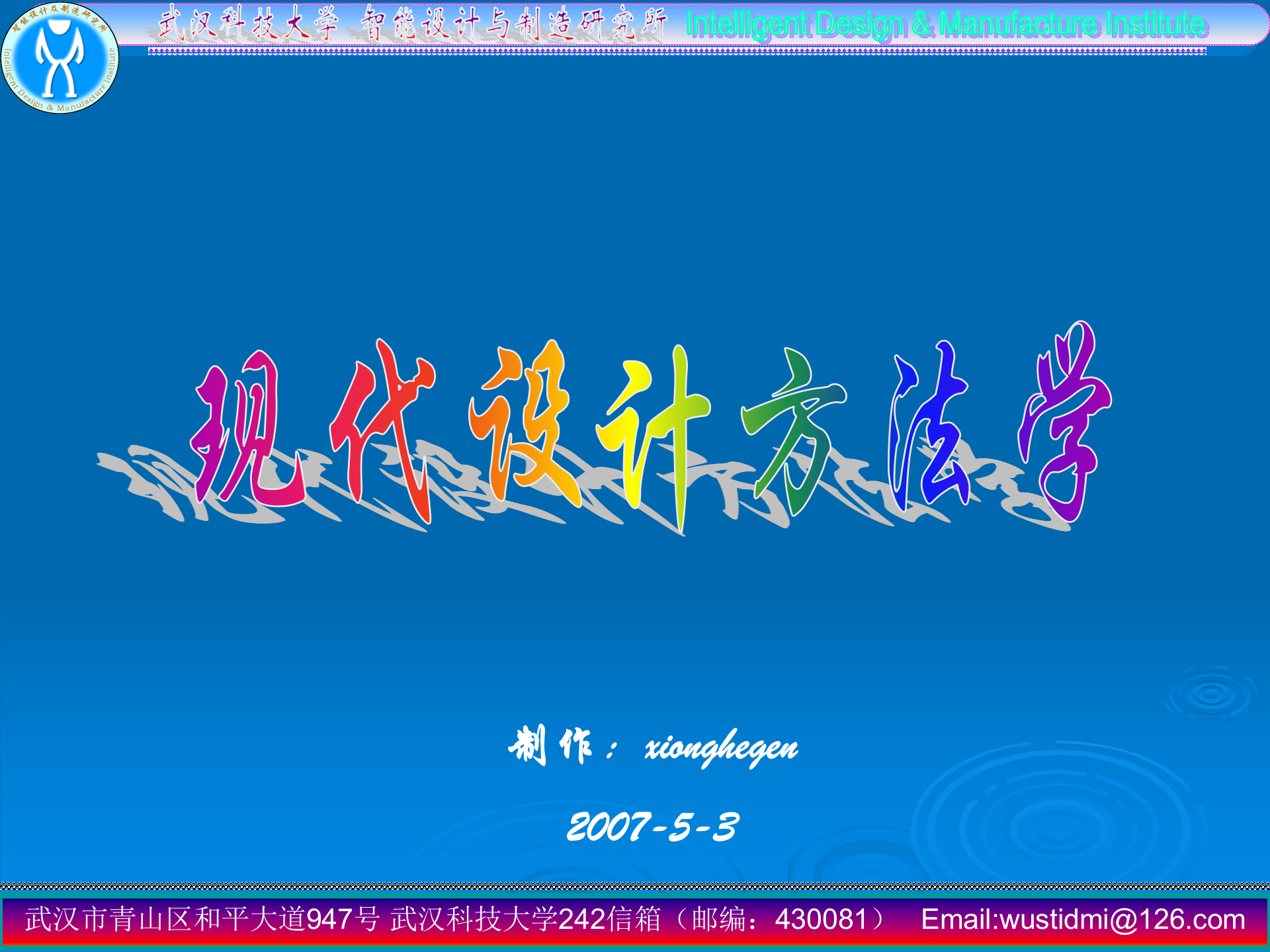Click the date 2007-5-3

pyautogui.click(x=652, y=826)
